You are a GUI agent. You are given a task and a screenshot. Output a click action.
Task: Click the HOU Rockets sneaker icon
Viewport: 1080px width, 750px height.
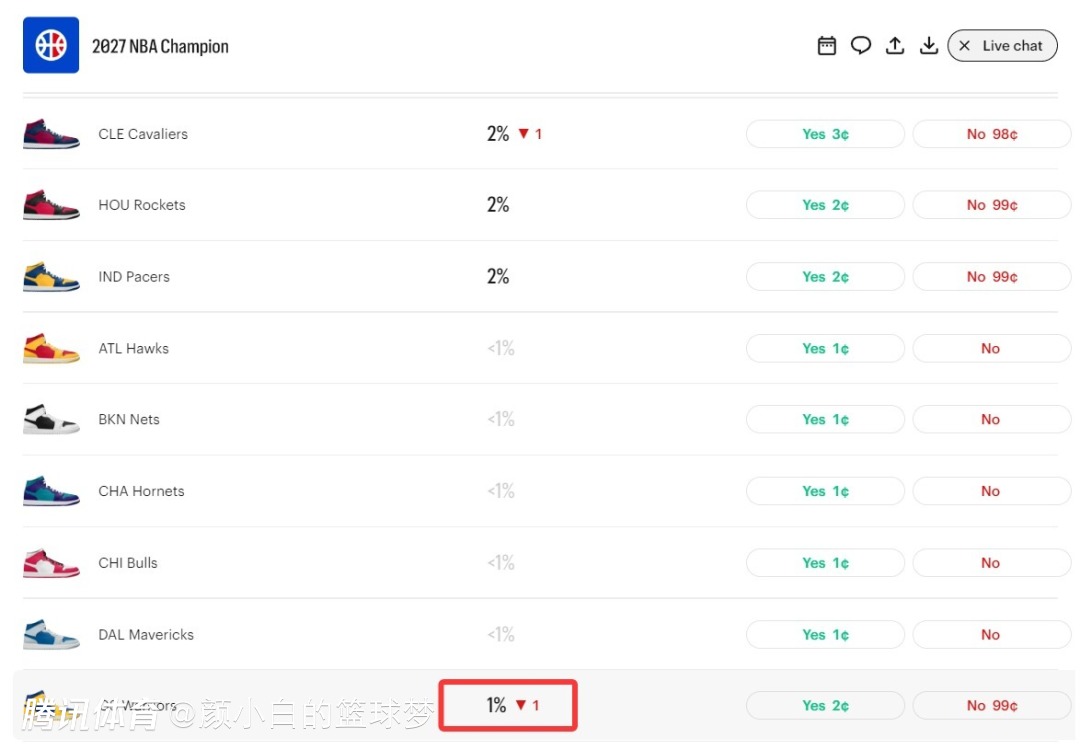tap(51, 205)
